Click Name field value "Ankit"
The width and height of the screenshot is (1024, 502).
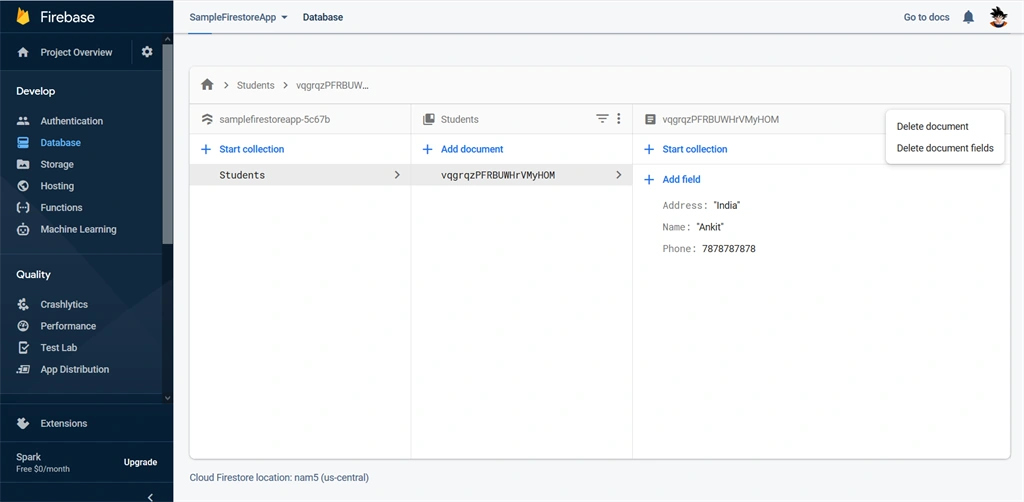(711, 227)
